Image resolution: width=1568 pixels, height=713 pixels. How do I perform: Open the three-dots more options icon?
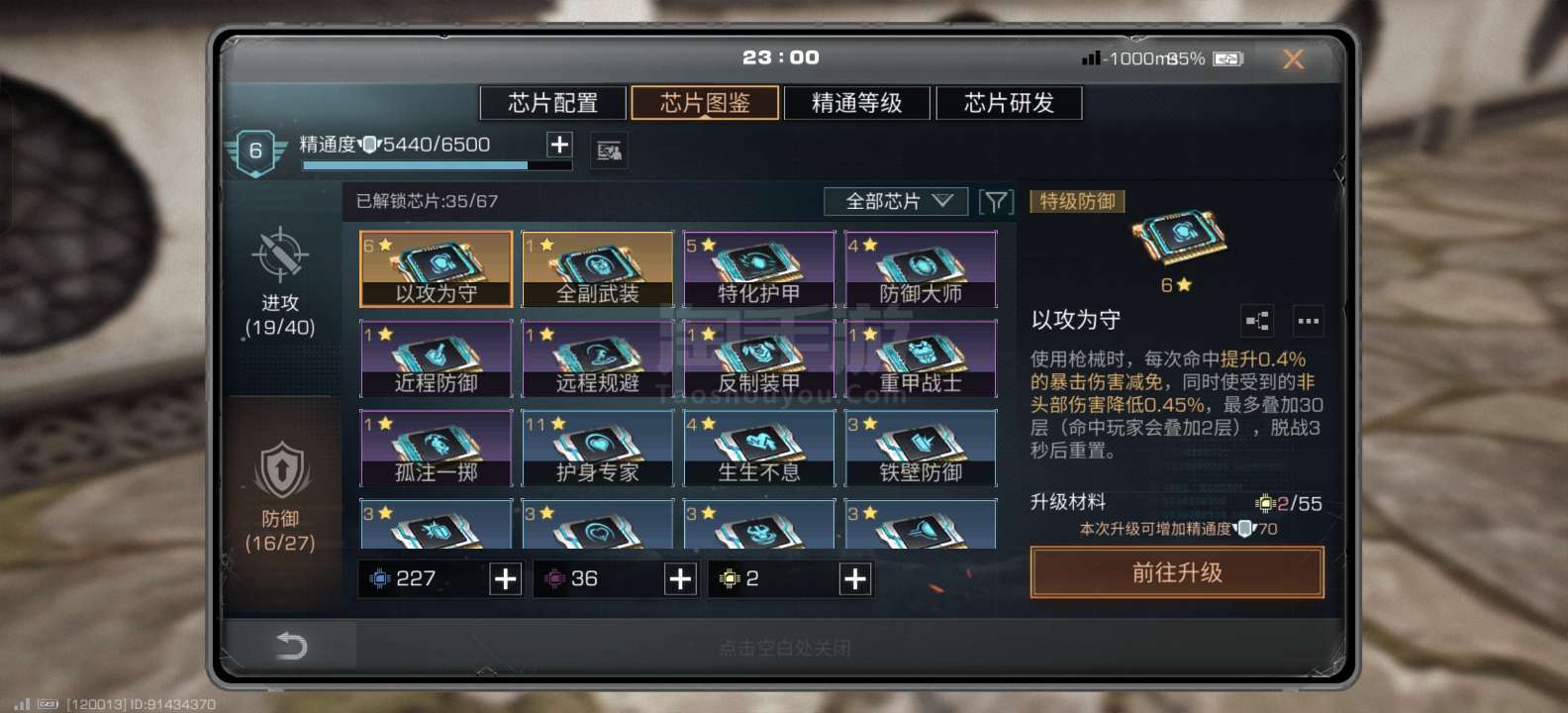coord(1309,321)
